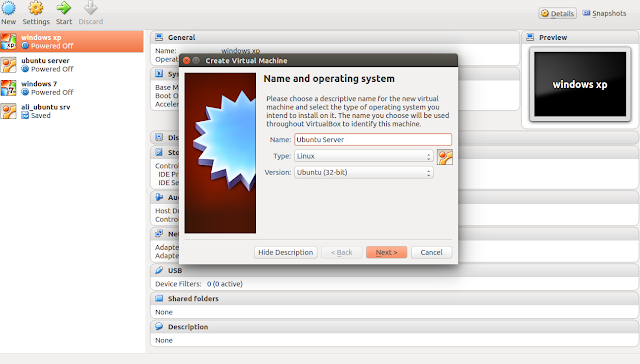The height and width of the screenshot is (364, 640).
Task: Click the USB section plug icon
Action: pos(159,270)
